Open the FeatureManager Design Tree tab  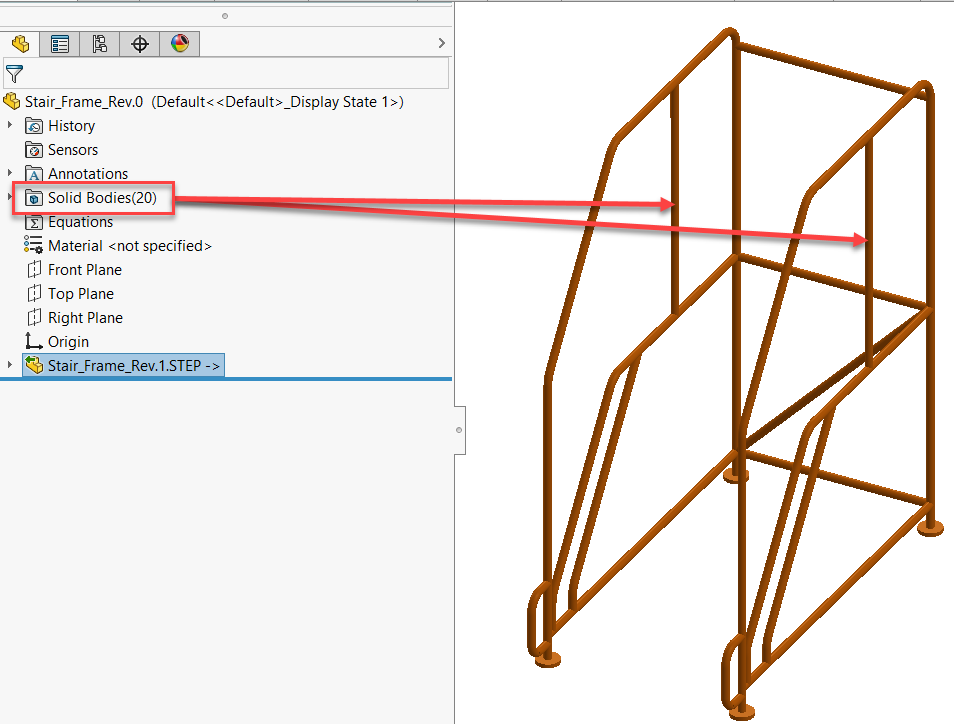(x=20, y=44)
